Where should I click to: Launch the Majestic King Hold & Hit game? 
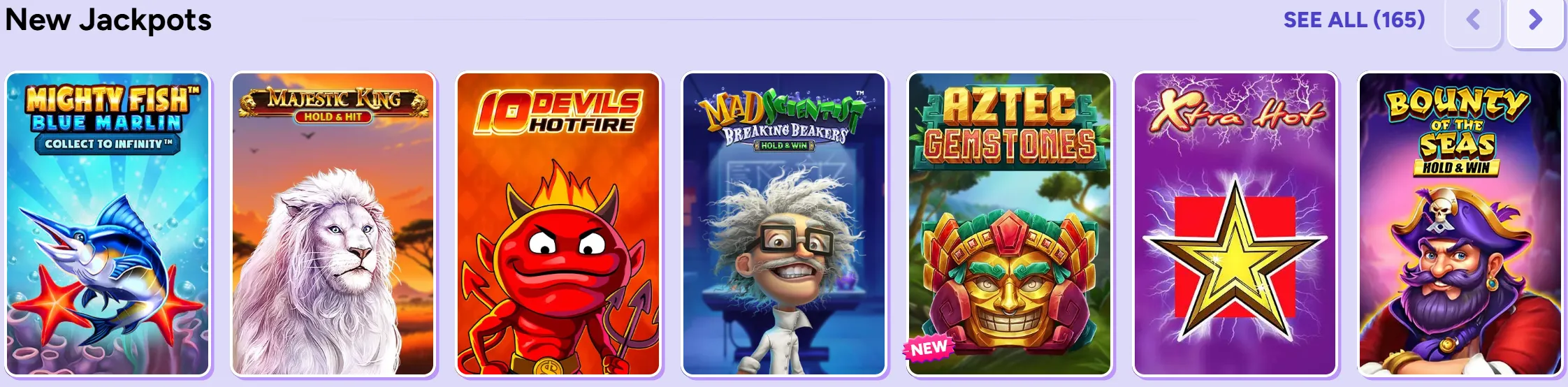click(x=333, y=224)
